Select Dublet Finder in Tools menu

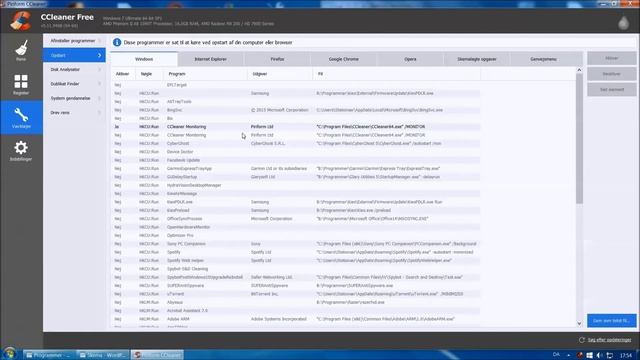74,84
